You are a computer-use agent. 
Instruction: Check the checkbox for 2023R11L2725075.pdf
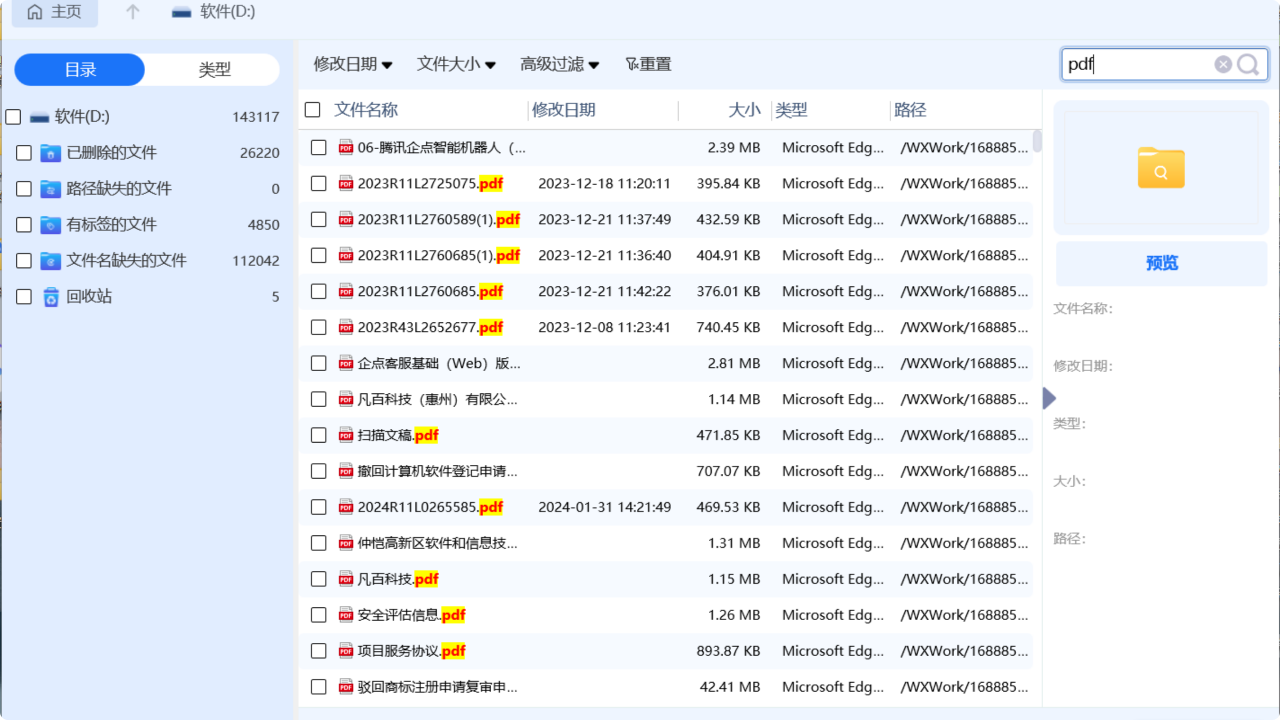(318, 183)
